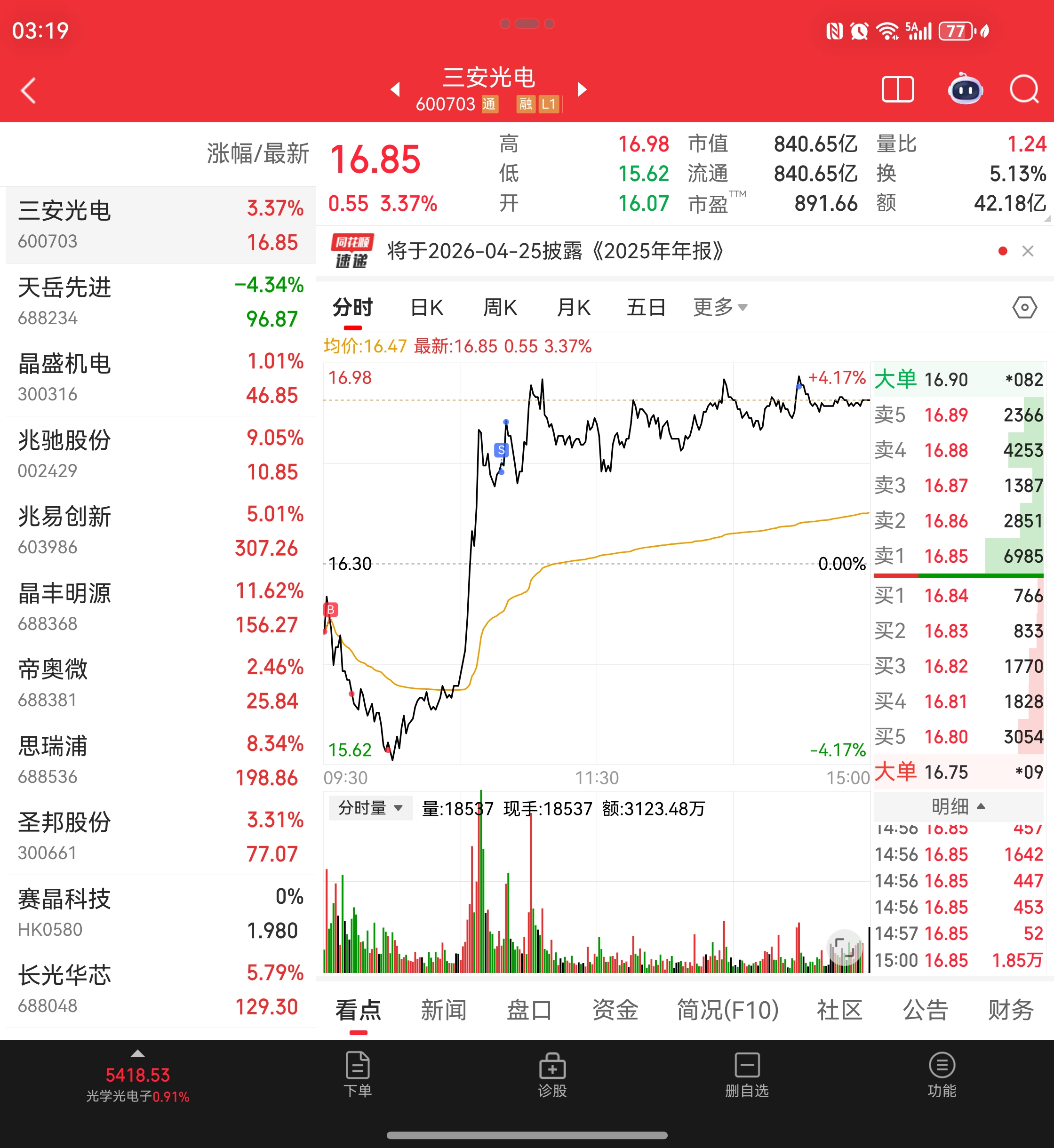Expand index bar above 5418.53
The height and width of the screenshot is (1148, 1054).
pyautogui.click(x=137, y=1054)
